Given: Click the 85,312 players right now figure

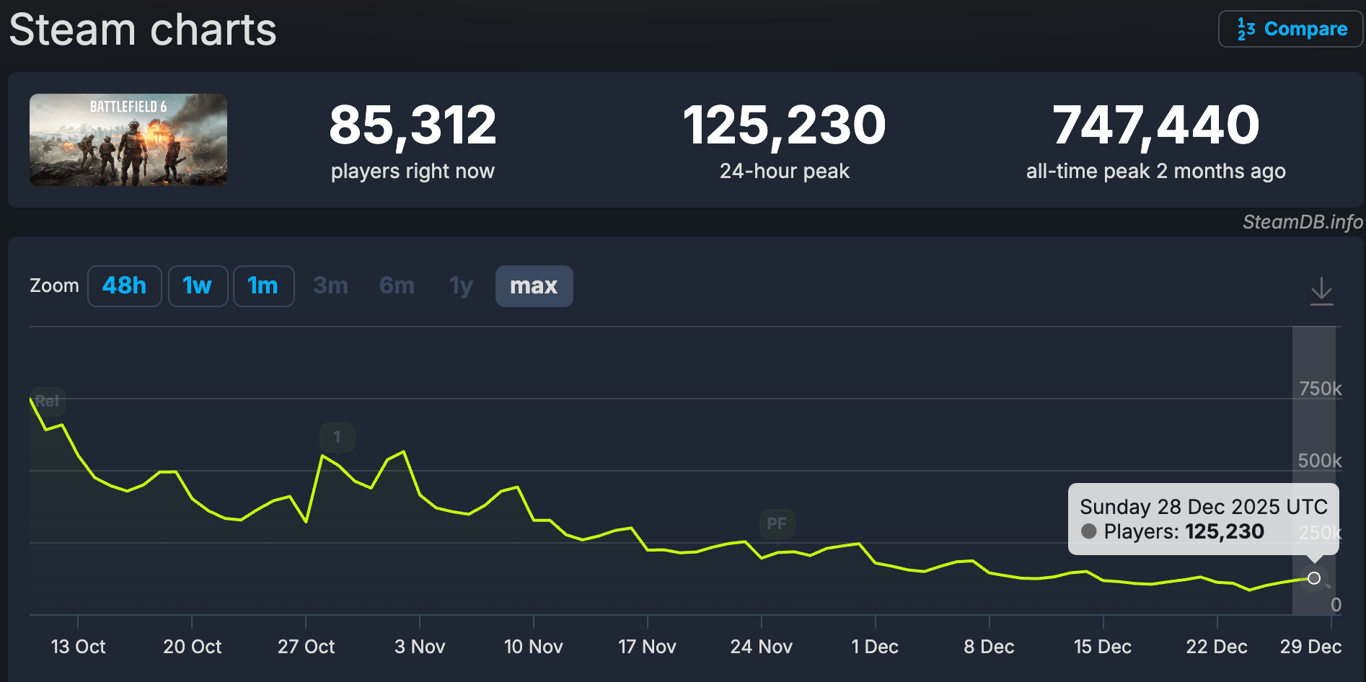Looking at the screenshot, I should [x=412, y=126].
